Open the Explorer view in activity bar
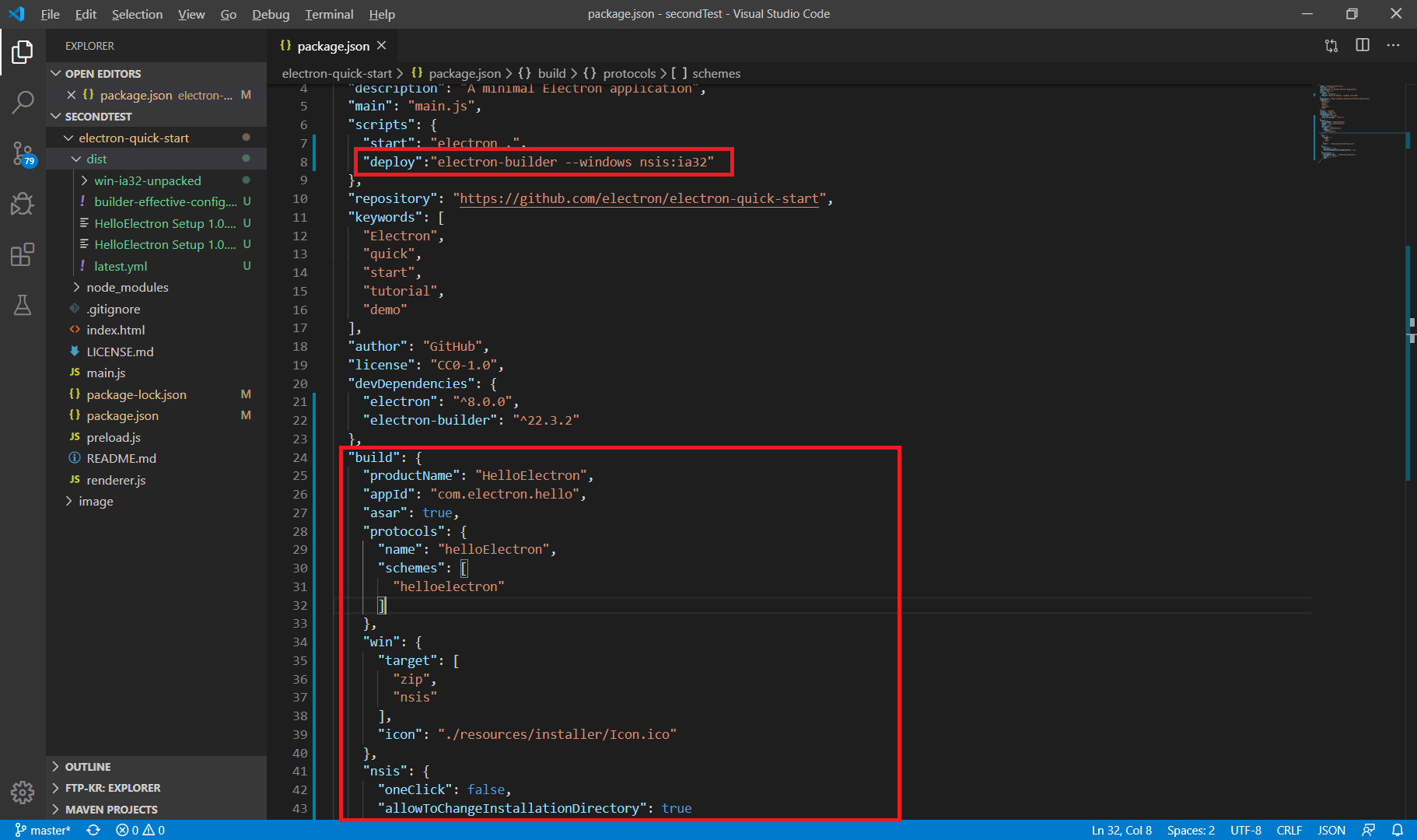1417x840 pixels. [x=23, y=53]
